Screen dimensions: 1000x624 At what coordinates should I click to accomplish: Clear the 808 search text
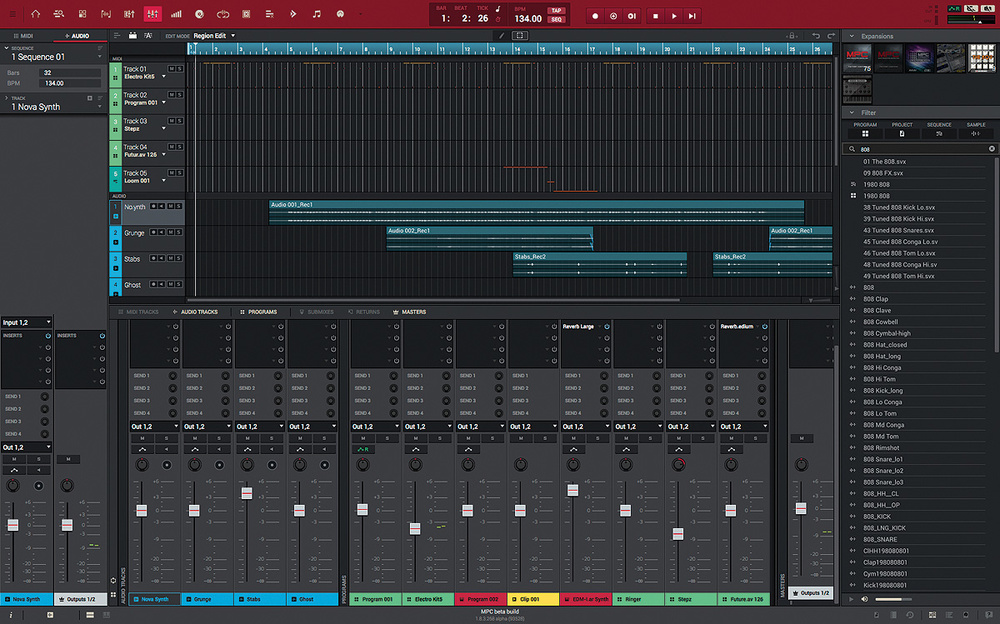tap(992, 149)
